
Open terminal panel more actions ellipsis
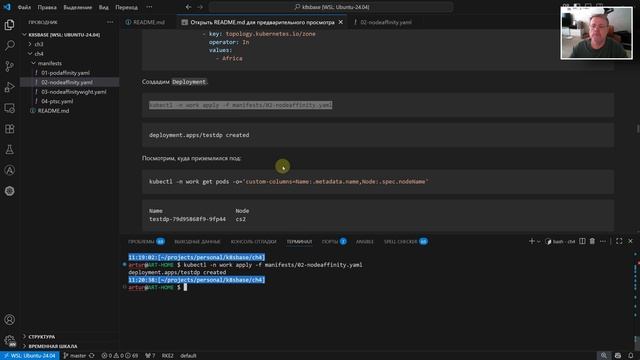(603, 241)
